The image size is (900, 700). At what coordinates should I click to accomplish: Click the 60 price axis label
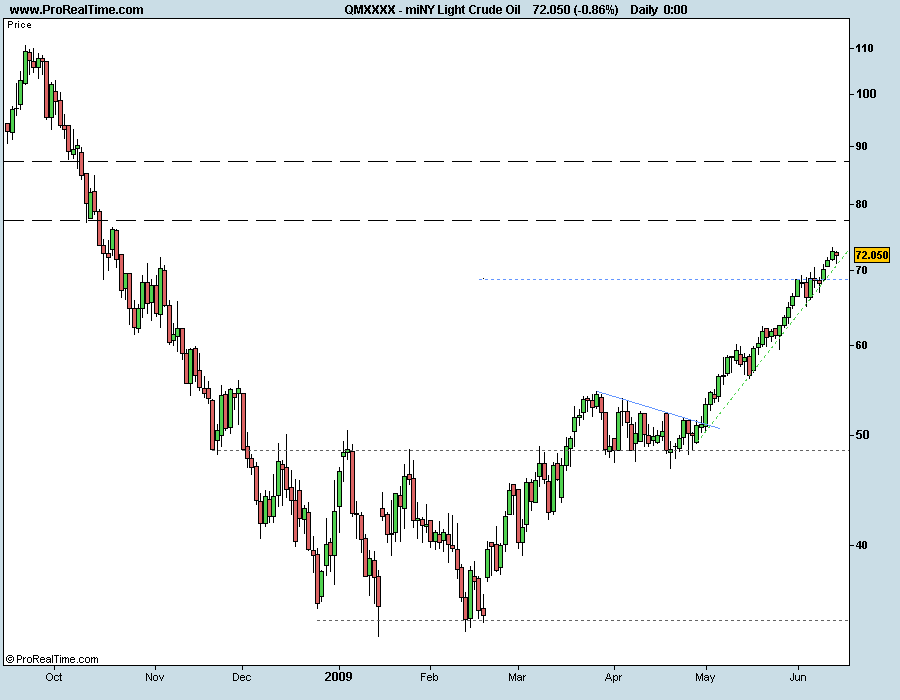(861, 345)
